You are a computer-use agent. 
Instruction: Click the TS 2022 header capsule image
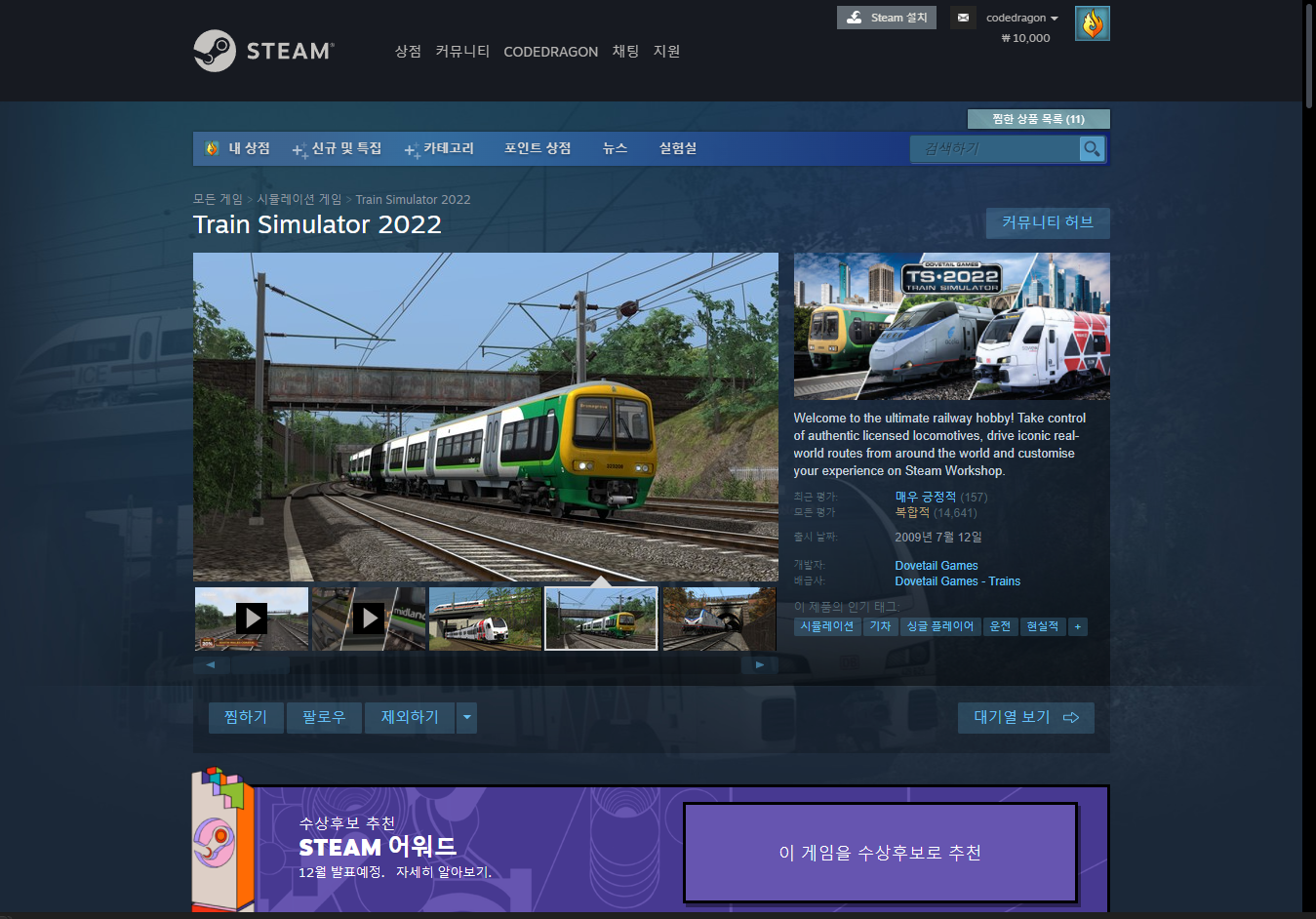(952, 326)
